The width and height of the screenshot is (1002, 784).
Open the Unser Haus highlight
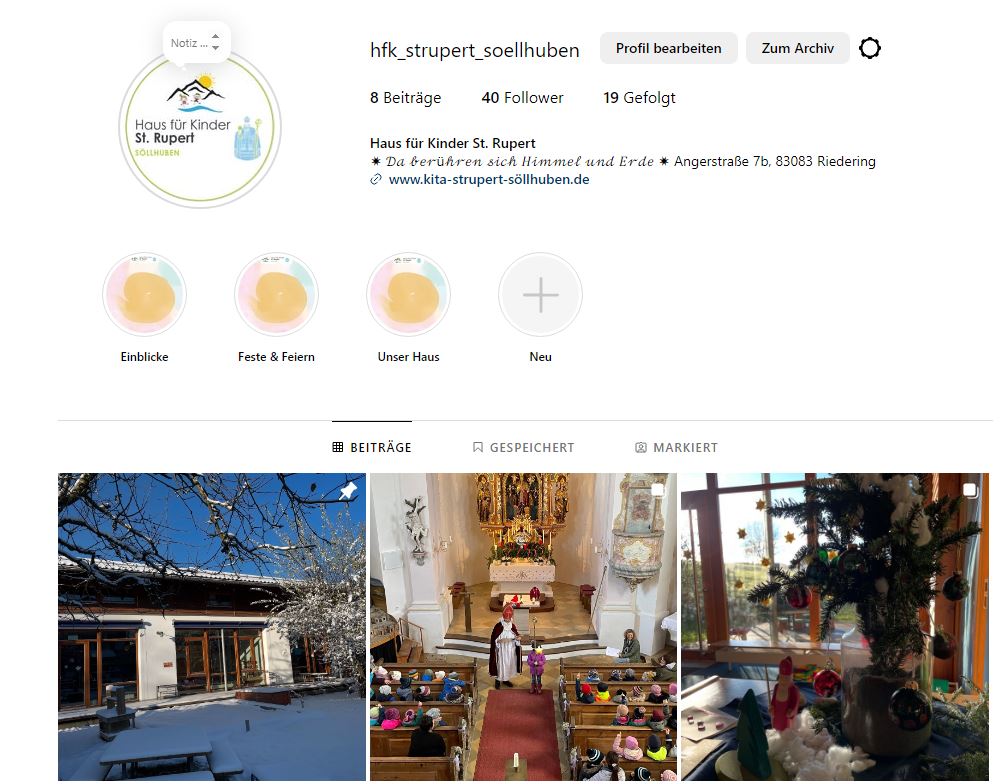point(408,295)
